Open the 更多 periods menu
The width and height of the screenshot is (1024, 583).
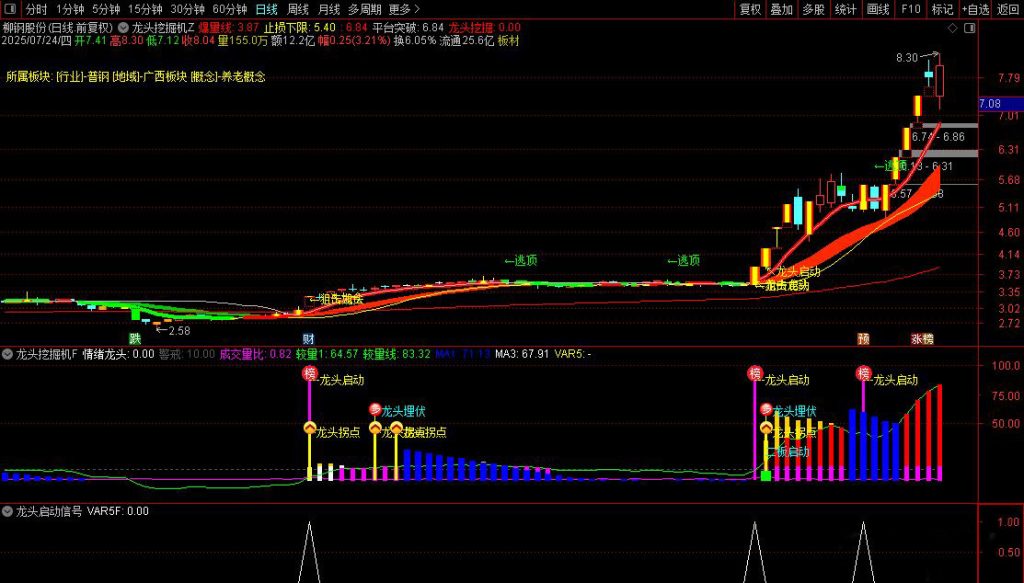tap(402, 10)
